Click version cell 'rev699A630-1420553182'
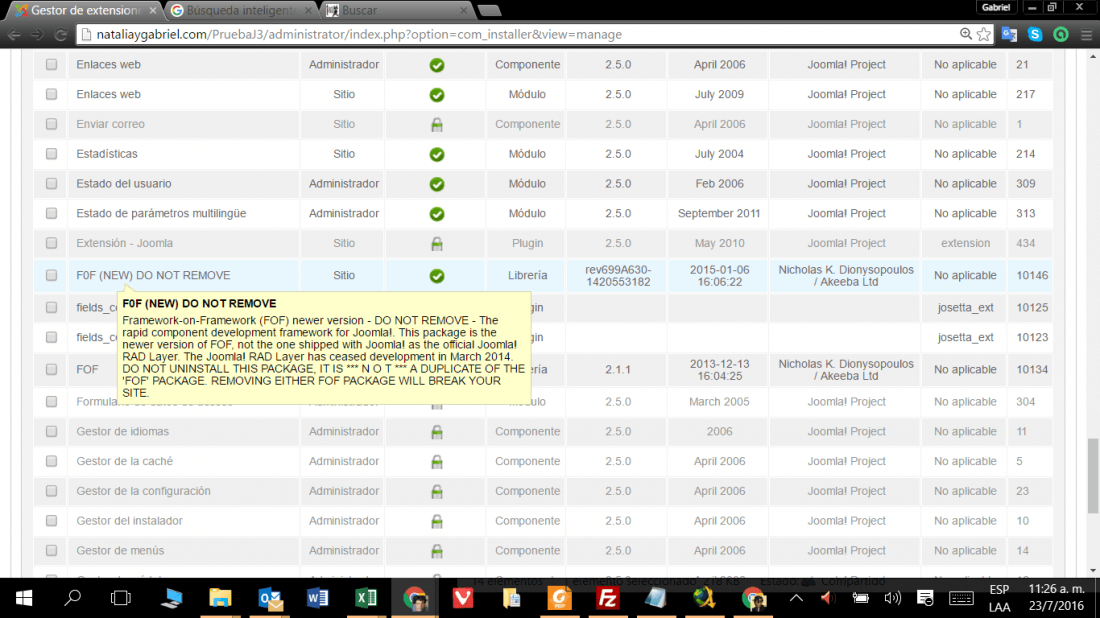 click(x=618, y=276)
